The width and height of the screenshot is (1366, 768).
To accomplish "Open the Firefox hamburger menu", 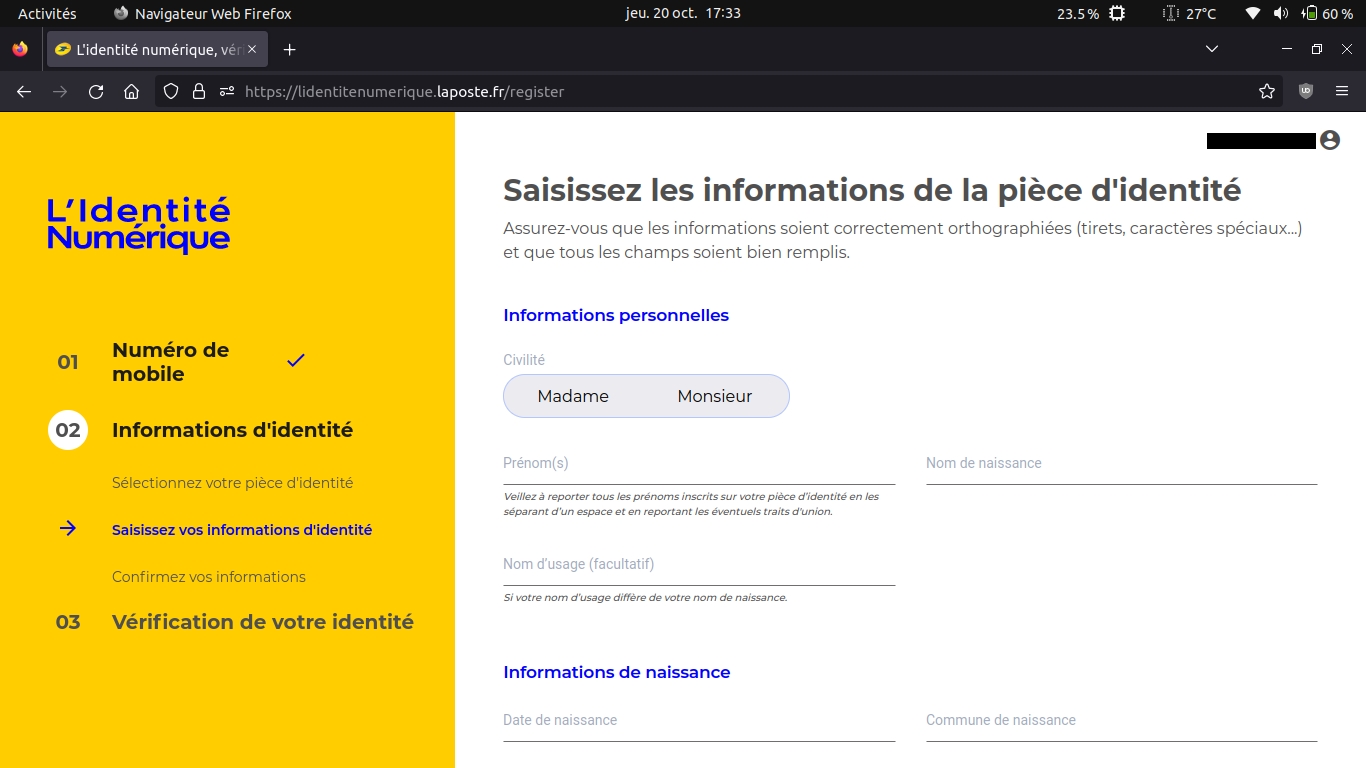I will tap(1342, 92).
